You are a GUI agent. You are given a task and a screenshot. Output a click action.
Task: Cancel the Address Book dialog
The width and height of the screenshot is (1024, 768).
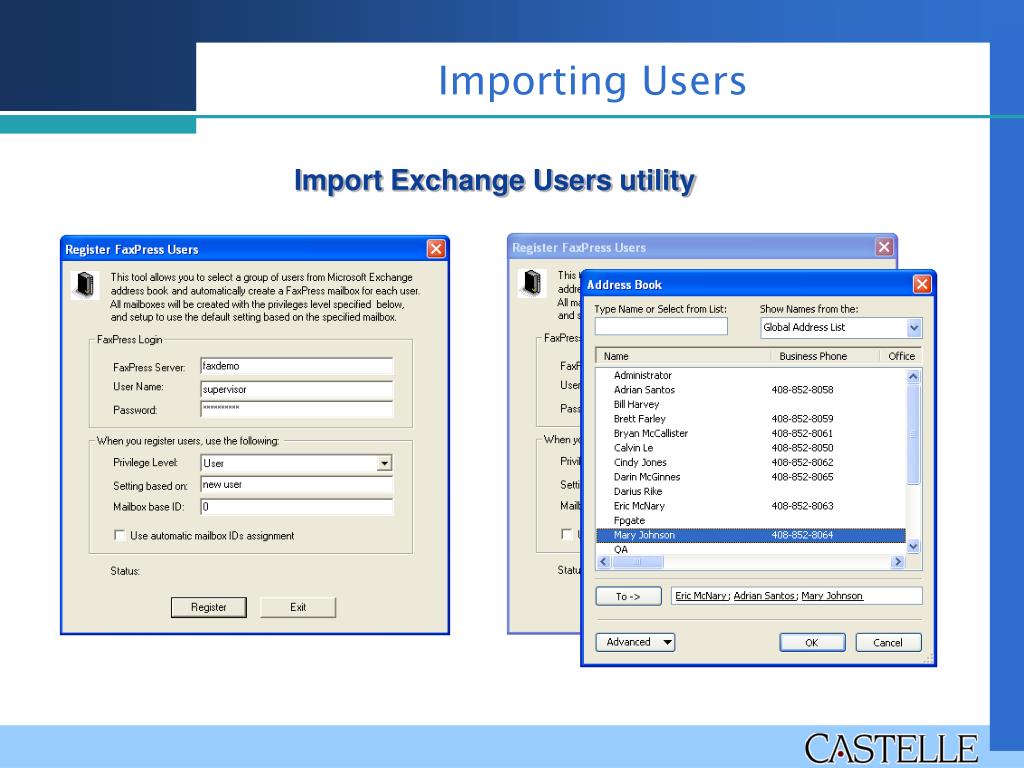(x=888, y=643)
